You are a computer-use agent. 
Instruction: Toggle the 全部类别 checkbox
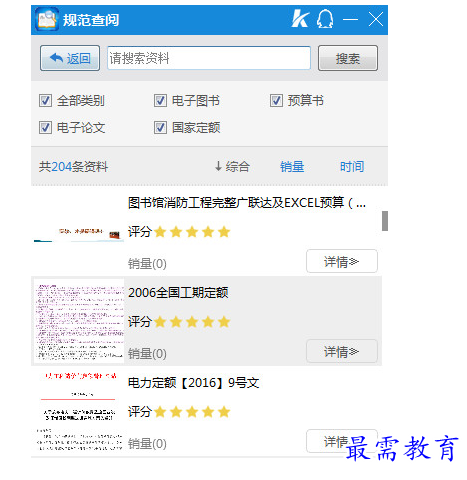(45, 100)
